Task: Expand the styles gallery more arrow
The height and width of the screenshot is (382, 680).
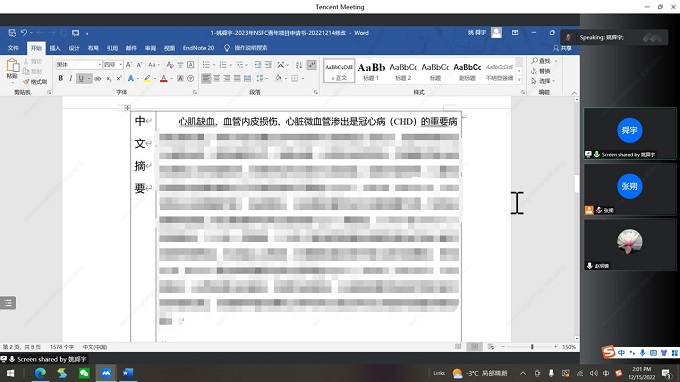Action: pos(519,80)
